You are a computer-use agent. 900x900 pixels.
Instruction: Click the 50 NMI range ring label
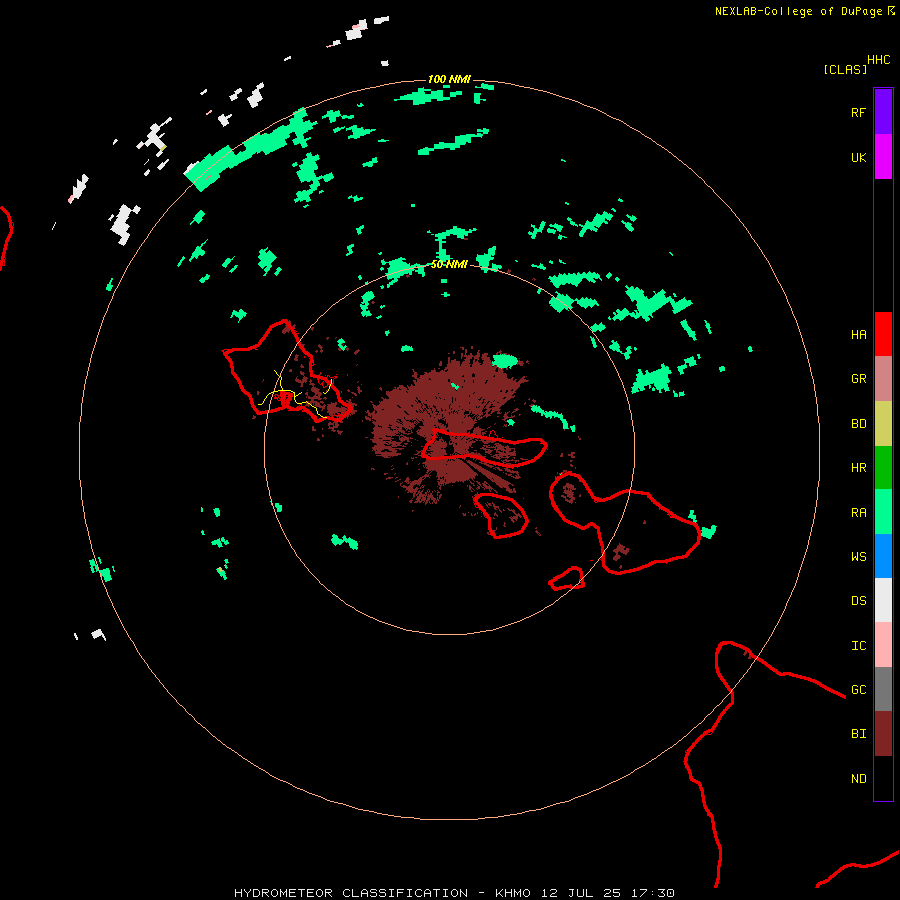(x=449, y=264)
